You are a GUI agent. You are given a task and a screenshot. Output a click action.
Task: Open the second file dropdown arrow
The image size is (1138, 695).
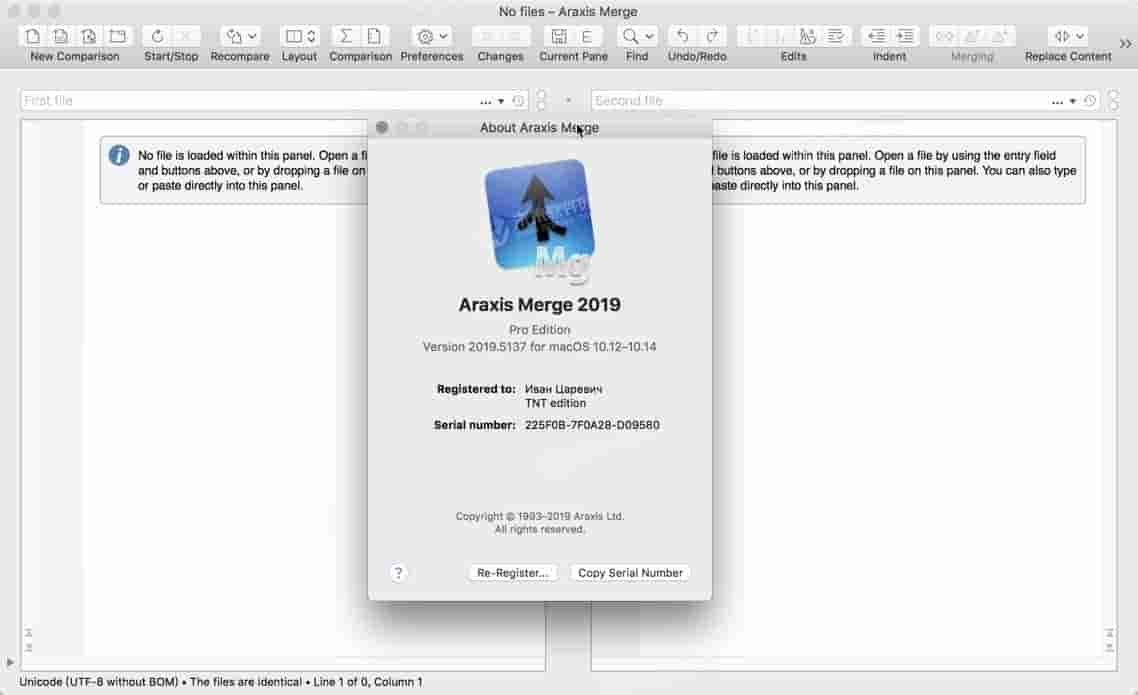point(1073,102)
